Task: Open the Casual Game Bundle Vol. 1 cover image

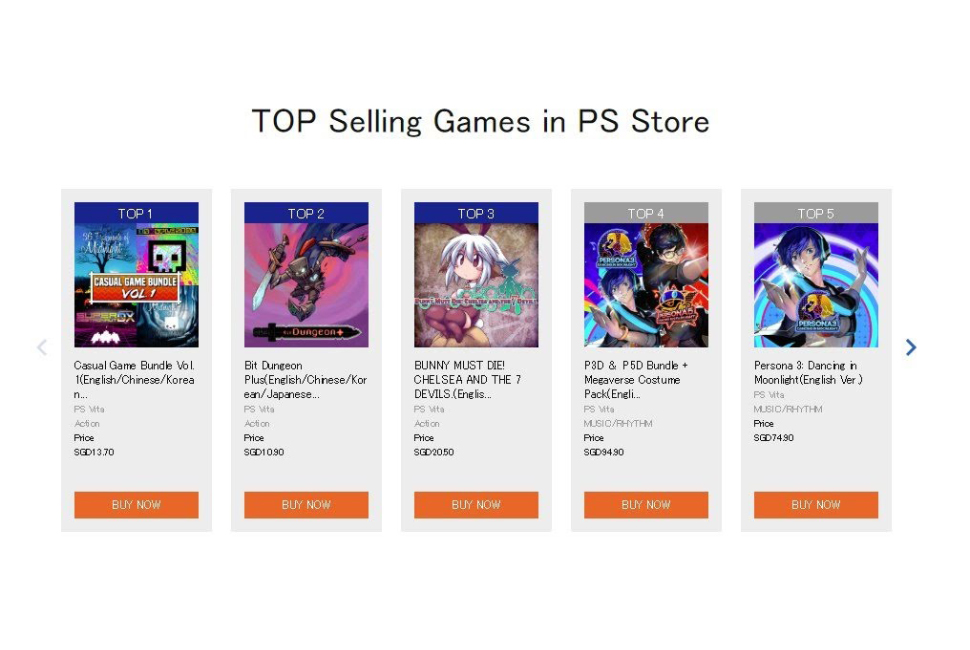Action: pos(136,285)
